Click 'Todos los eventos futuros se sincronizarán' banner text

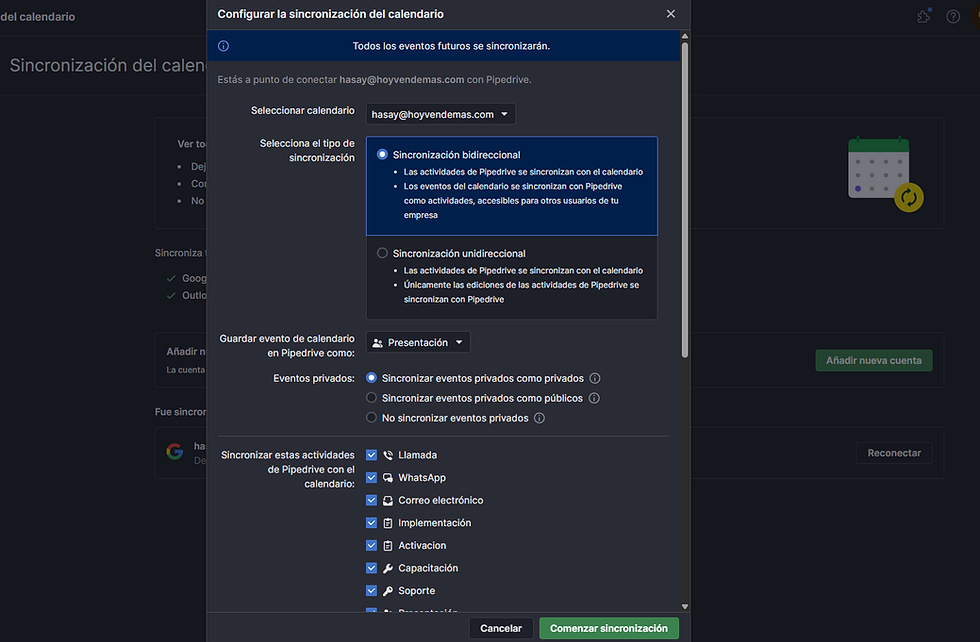click(x=451, y=46)
